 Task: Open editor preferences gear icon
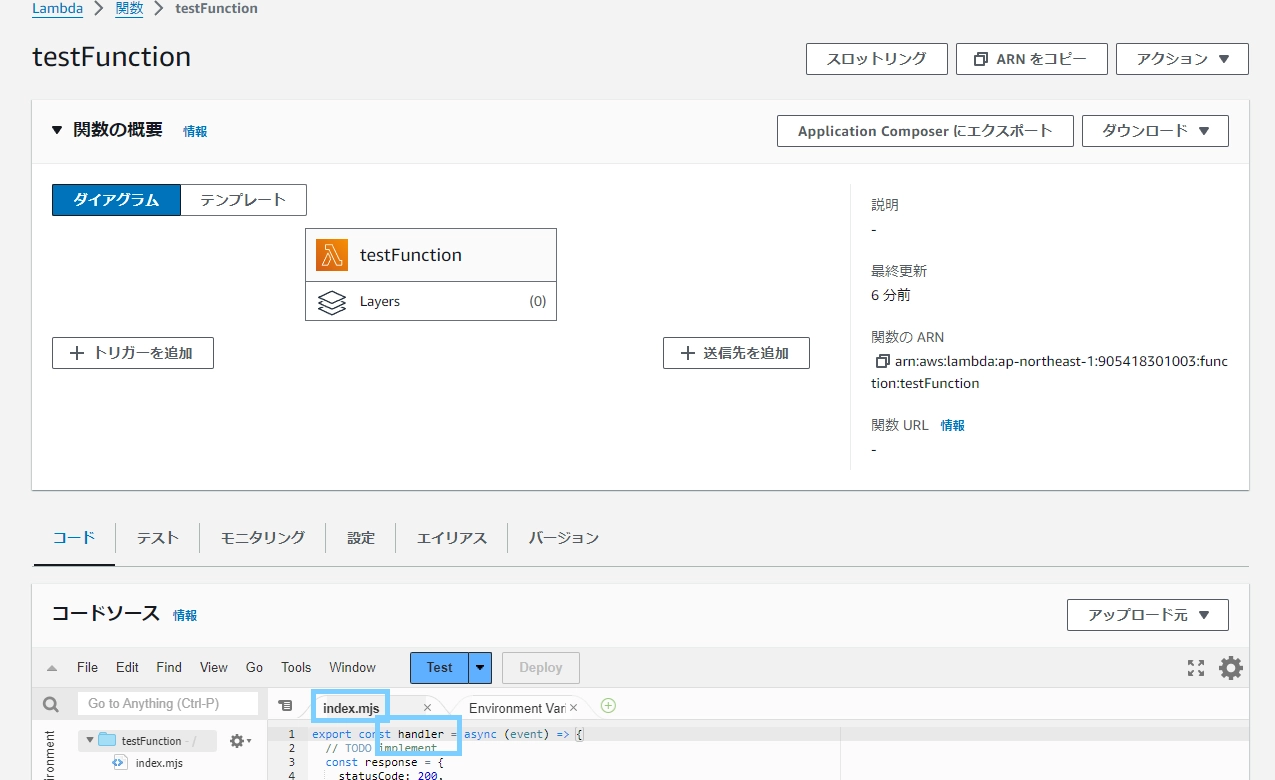click(1231, 668)
